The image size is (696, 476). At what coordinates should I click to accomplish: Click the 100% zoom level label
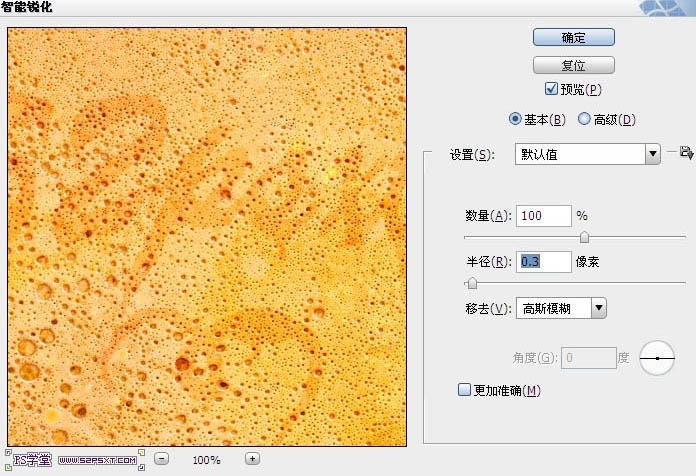[x=206, y=460]
